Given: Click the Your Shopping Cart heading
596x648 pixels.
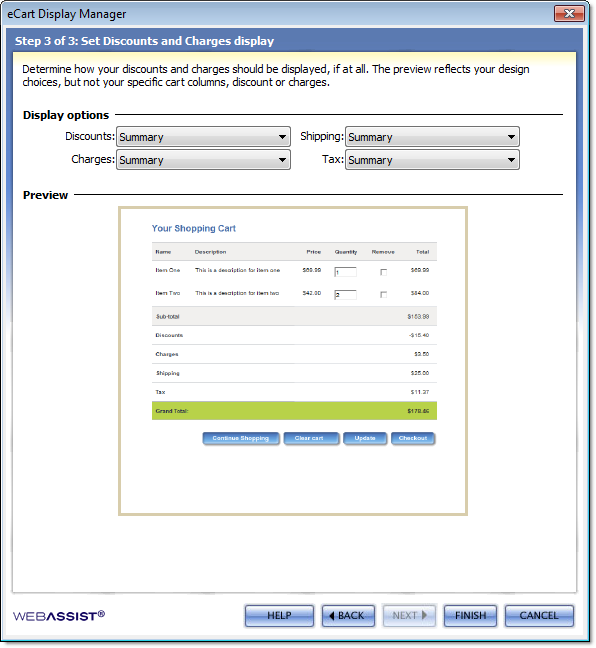Looking at the screenshot, I should [x=193, y=228].
